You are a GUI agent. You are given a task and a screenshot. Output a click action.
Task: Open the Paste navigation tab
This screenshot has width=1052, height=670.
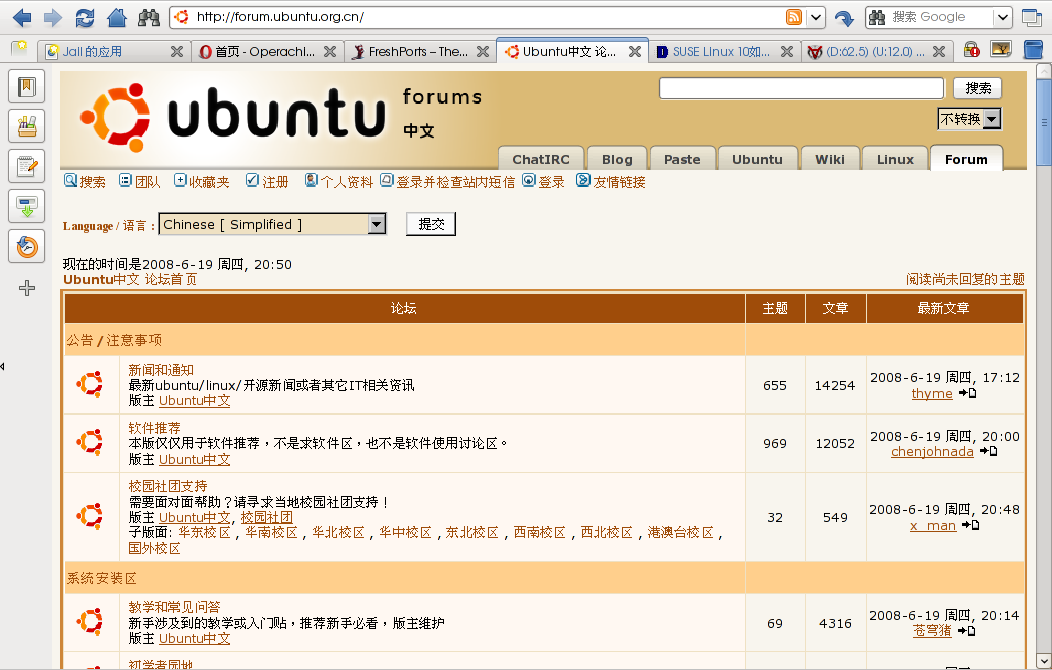682,159
